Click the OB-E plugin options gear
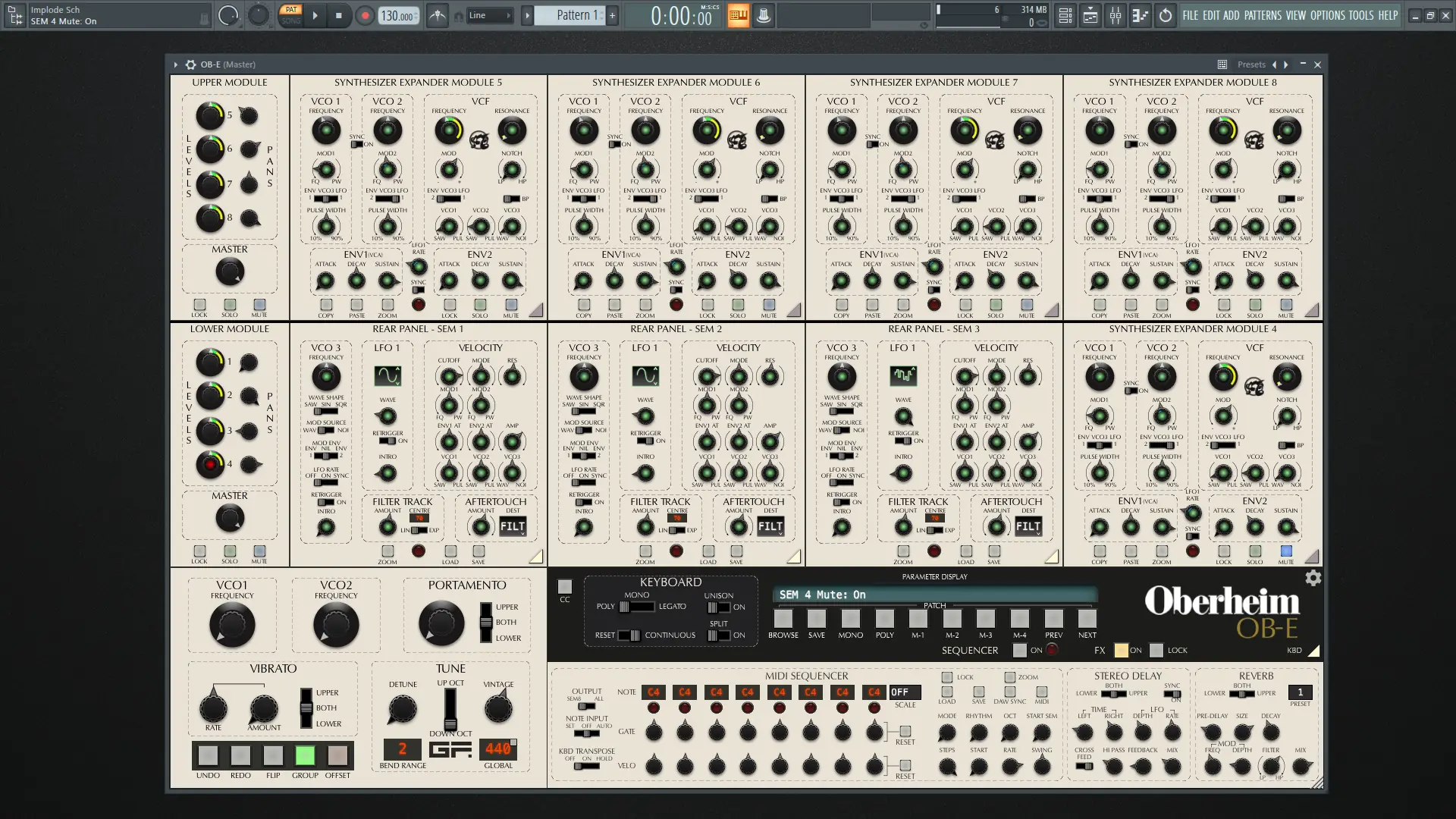 click(x=190, y=64)
